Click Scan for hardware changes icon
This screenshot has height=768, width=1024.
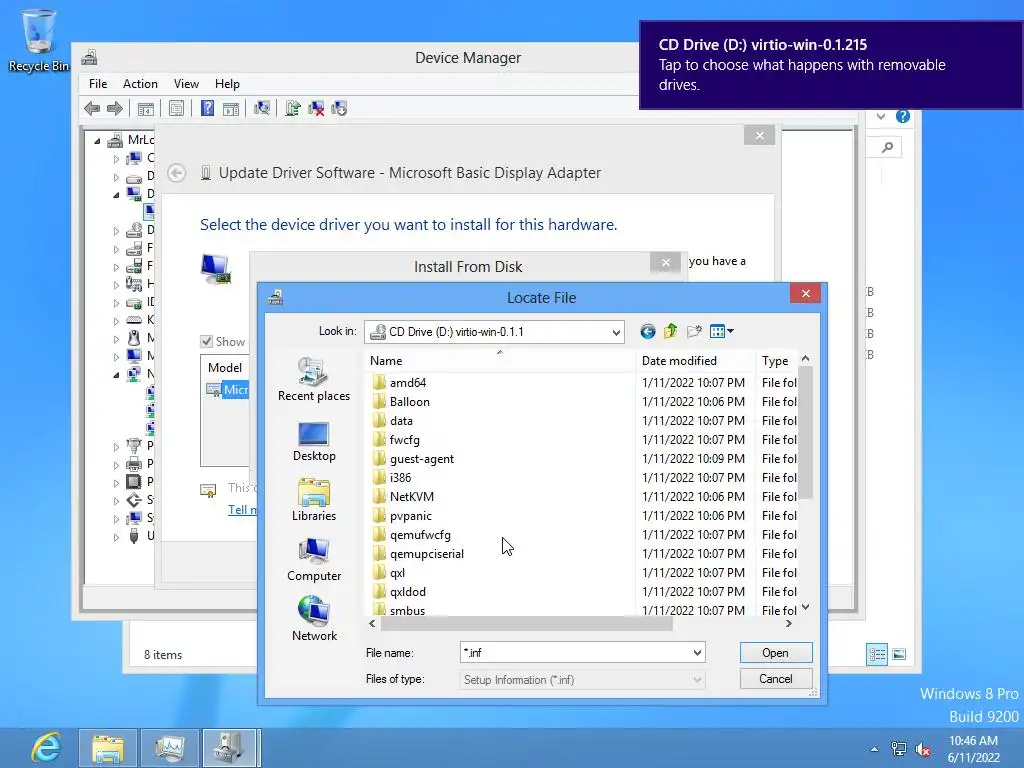[262, 108]
